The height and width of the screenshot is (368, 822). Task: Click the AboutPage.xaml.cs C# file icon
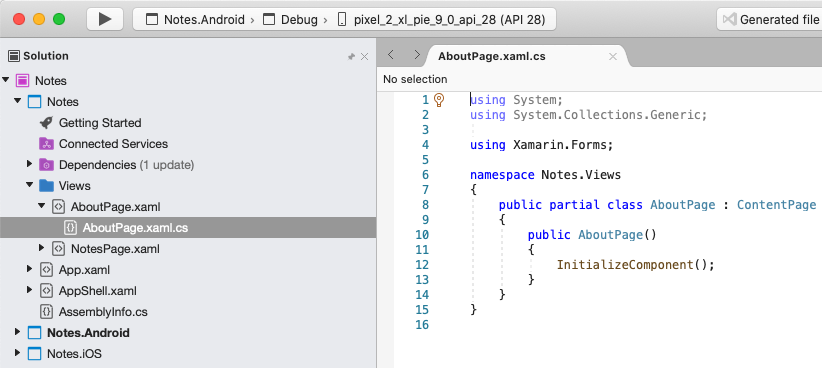pos(70,228)
